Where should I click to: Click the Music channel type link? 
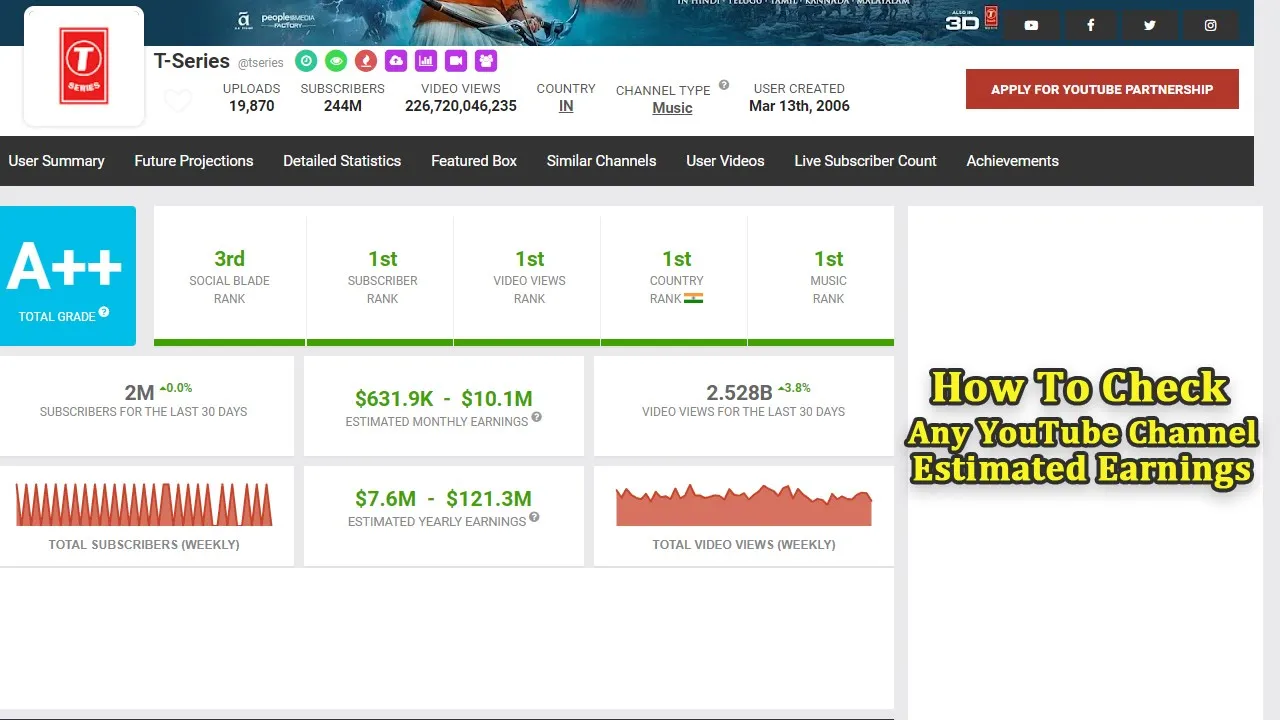[672, 108]
